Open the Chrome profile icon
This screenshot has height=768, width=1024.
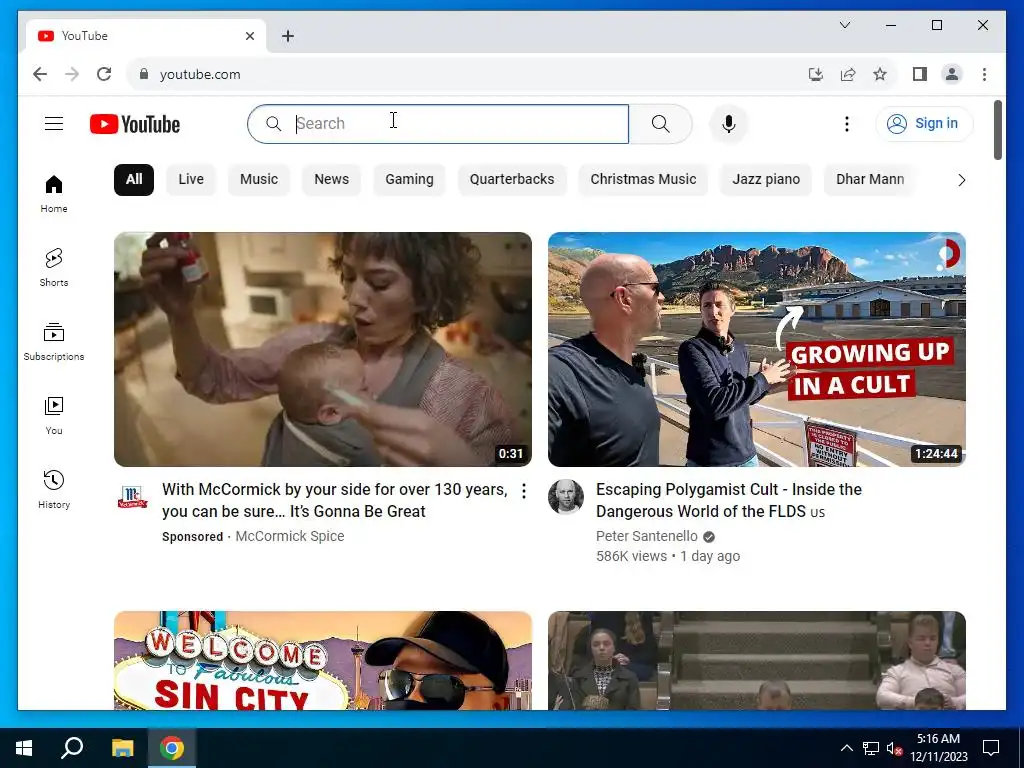[x=952, y=74]
